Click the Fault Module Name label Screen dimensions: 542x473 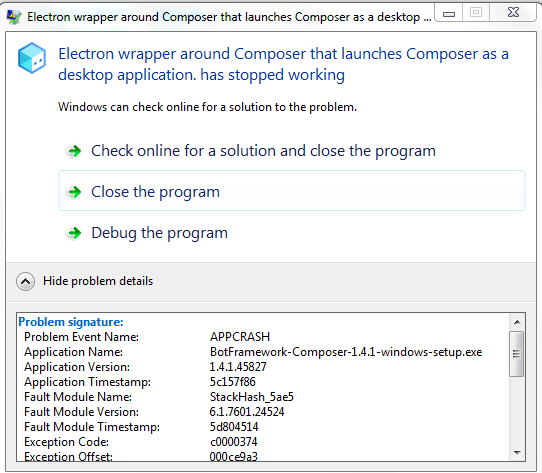[78, 397]
